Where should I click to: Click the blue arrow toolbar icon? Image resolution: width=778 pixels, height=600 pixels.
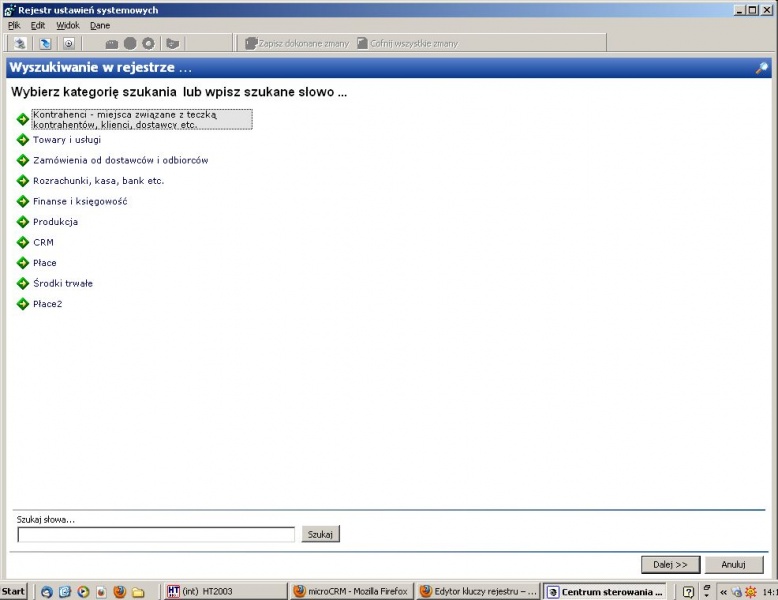point(45,44)
